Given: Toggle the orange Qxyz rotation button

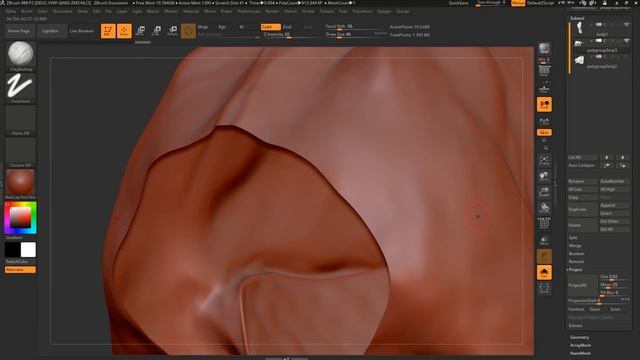Looking at the screenshot, I should point(544,133).
